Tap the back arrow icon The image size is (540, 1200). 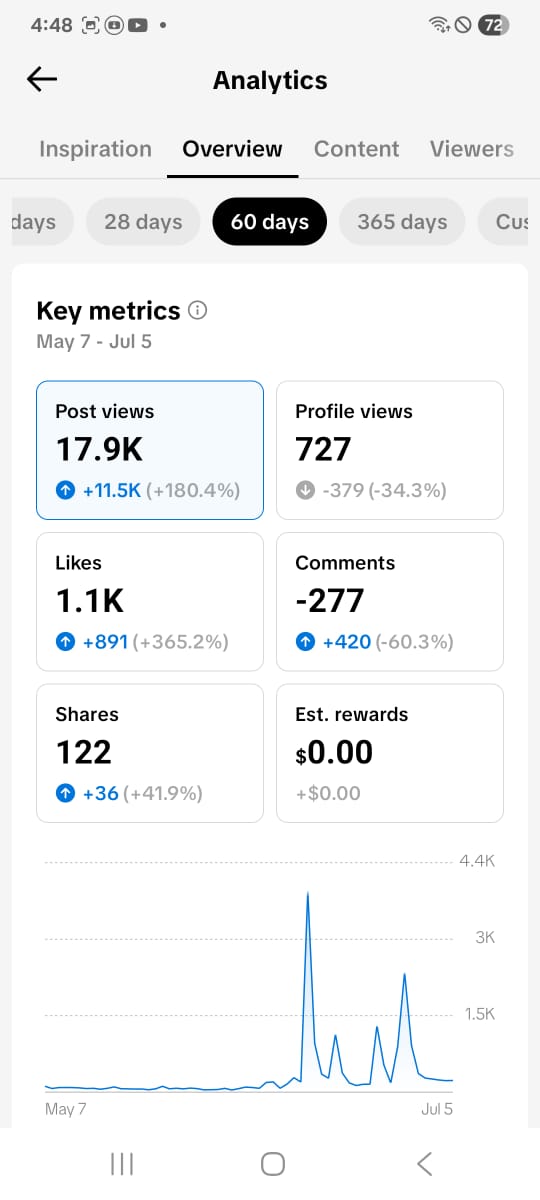coord(42,80)
